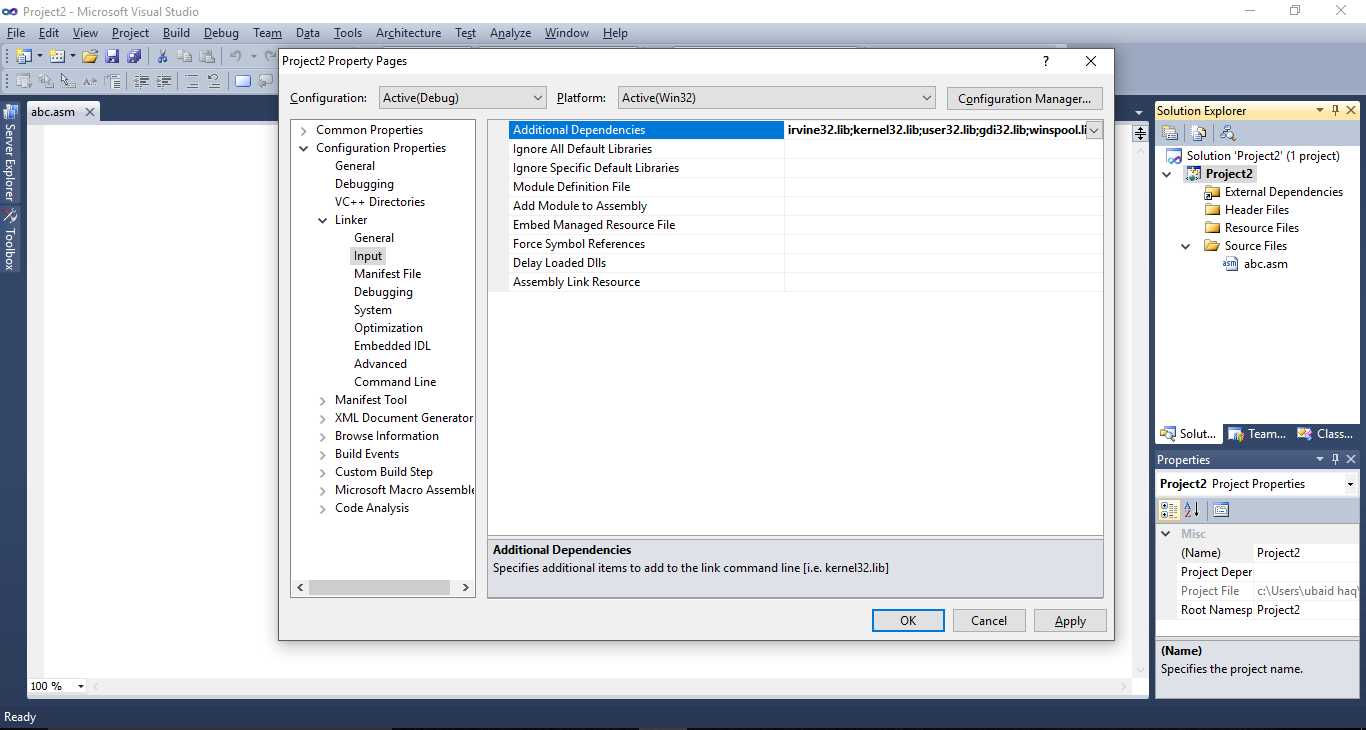This screenshot has width=1366, height=730.
Task: Pin the Solution Explorer panel
Action: (x=1334, y=109)
